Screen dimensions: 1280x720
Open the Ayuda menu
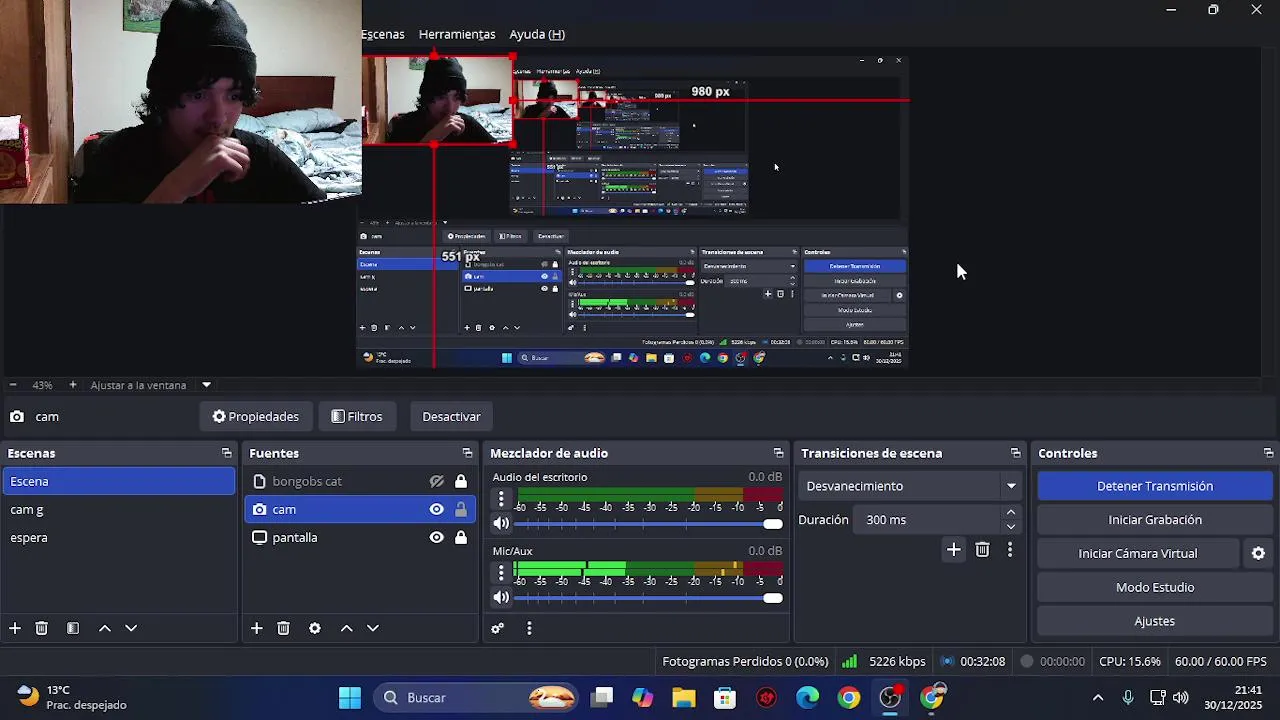click(x=537, y=34)
